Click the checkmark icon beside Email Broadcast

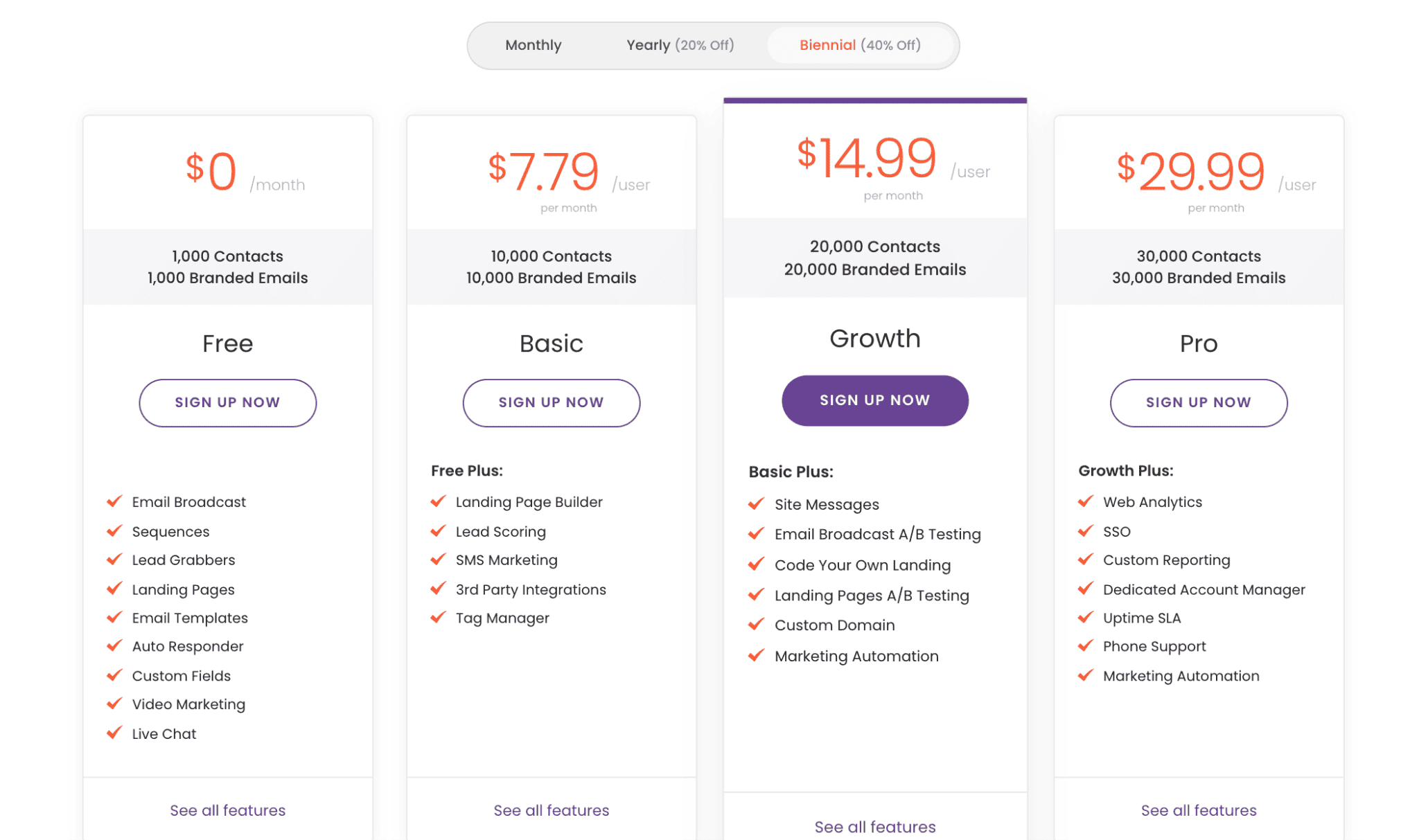click(115, 501)
